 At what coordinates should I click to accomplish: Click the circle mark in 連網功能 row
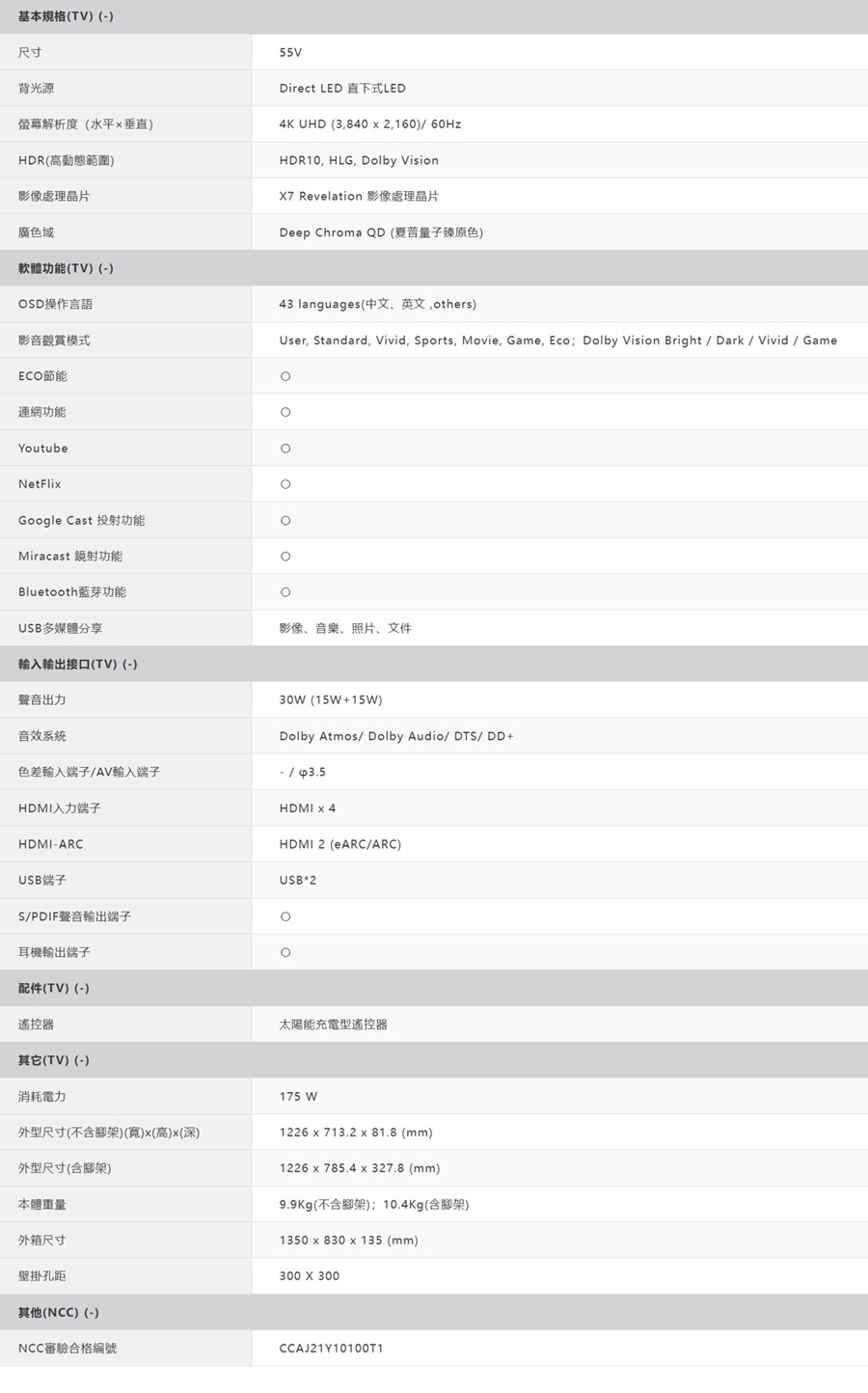tap(285, 412)
